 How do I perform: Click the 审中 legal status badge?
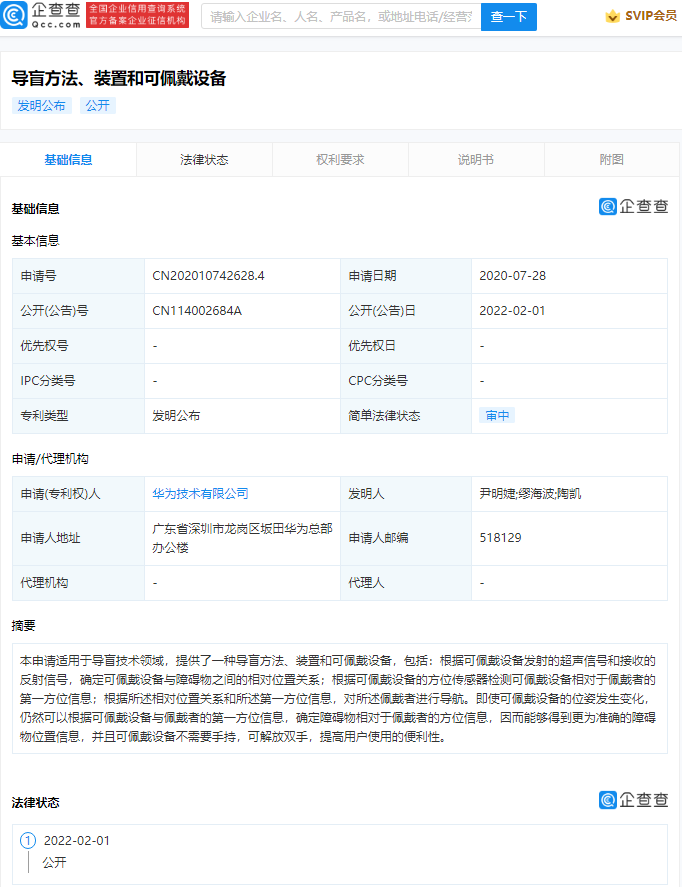[x=496, y=416]
